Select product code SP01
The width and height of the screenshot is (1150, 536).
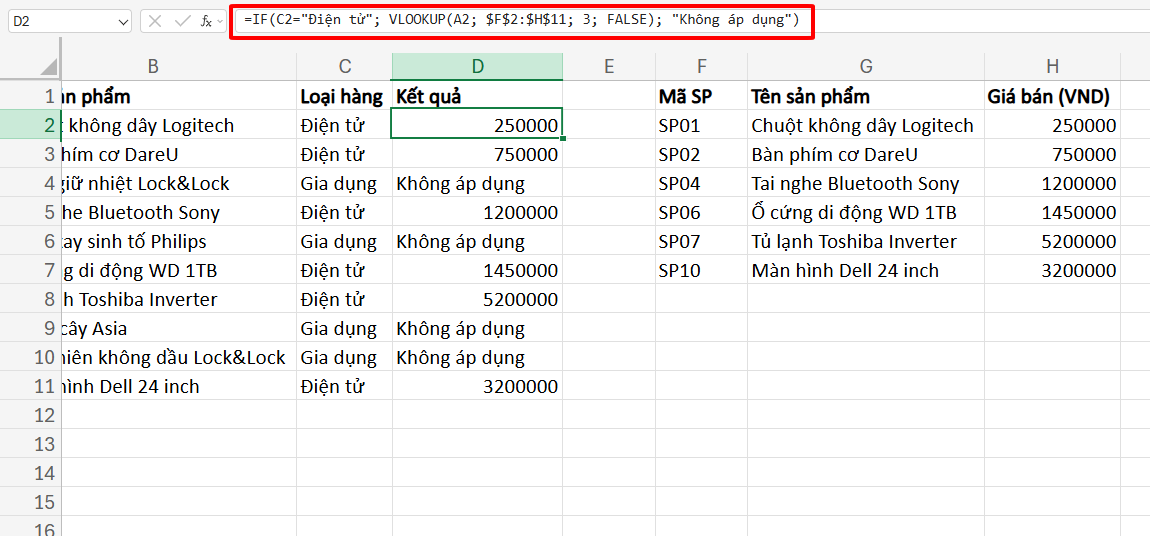click(x=701, y=125)
